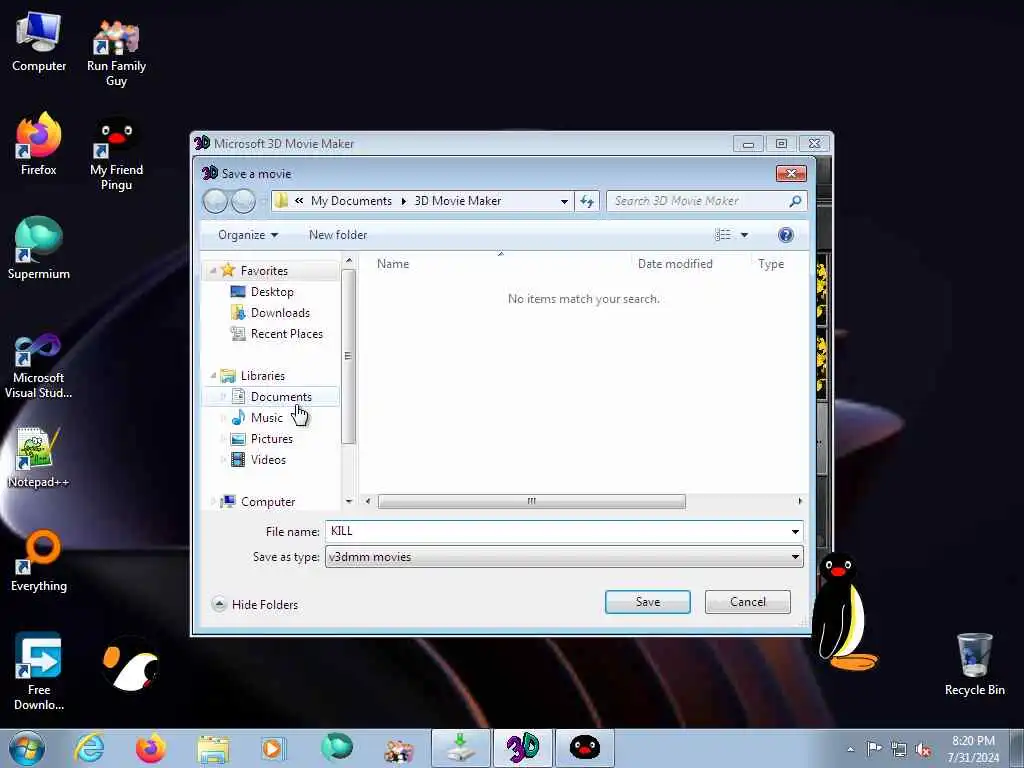Screen dimensions: 1024x768
Task: Click the Forward navigation arrow button
Action: point(244,201)
